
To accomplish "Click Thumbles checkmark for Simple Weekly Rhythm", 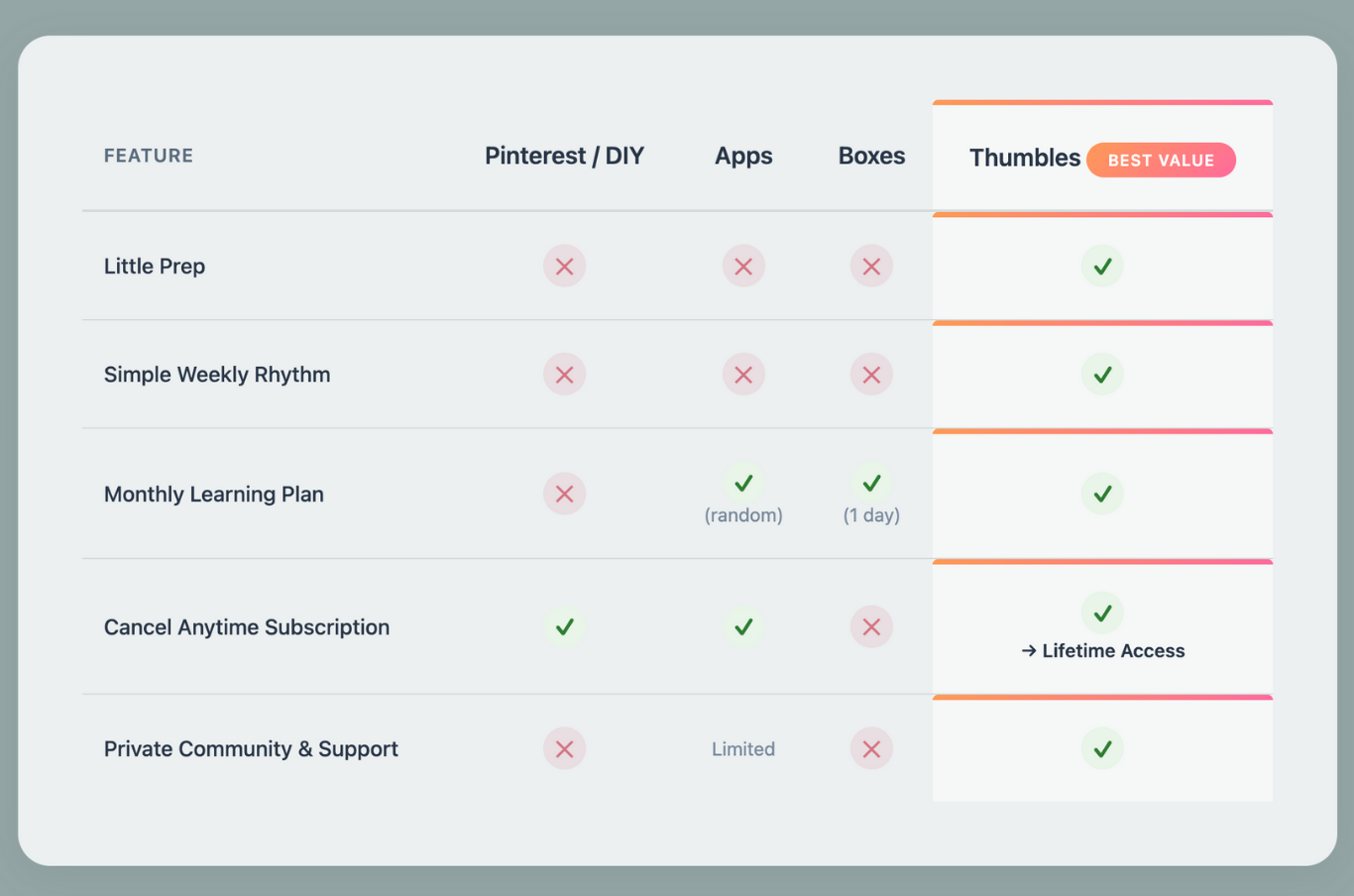I will pos(1102,375).
